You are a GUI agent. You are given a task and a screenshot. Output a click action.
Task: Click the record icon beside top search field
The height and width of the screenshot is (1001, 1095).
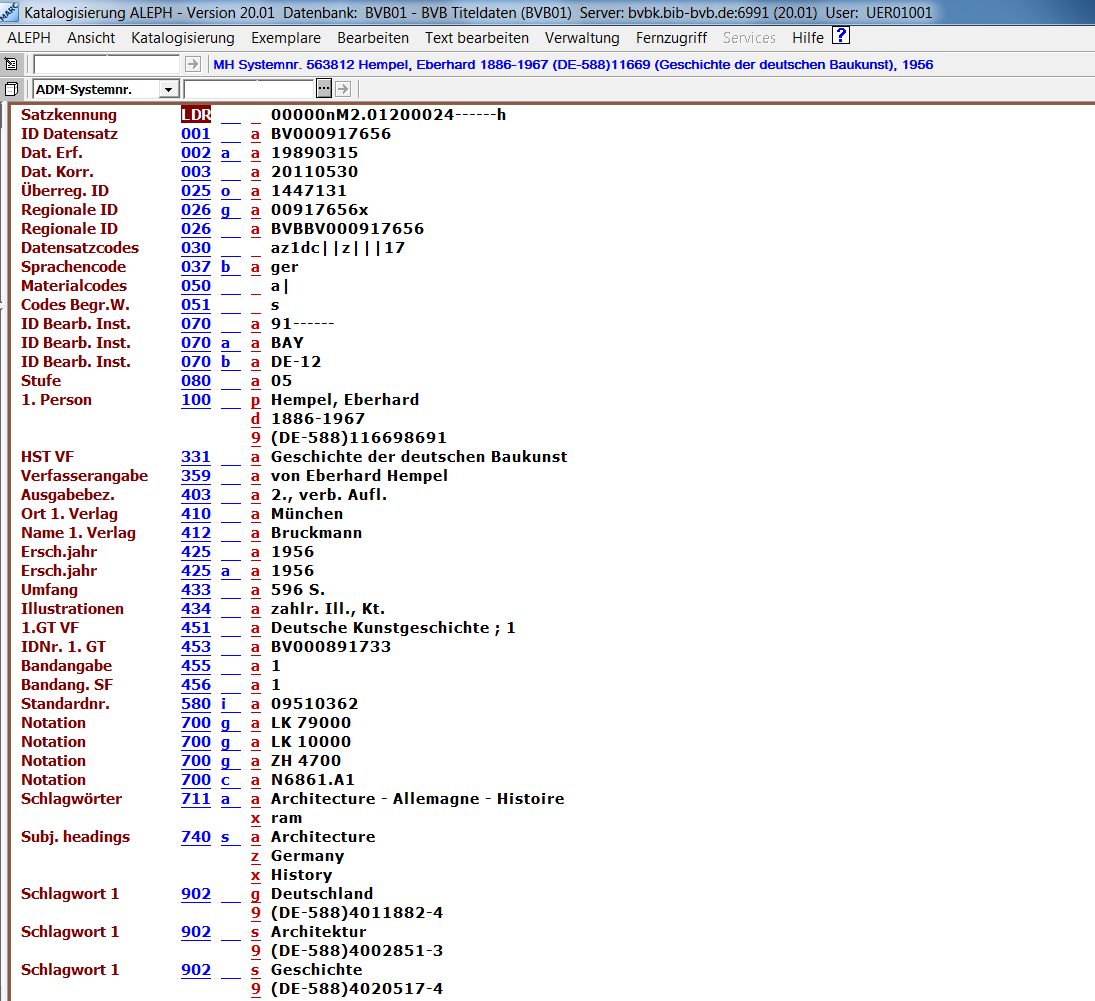point(11,64)
